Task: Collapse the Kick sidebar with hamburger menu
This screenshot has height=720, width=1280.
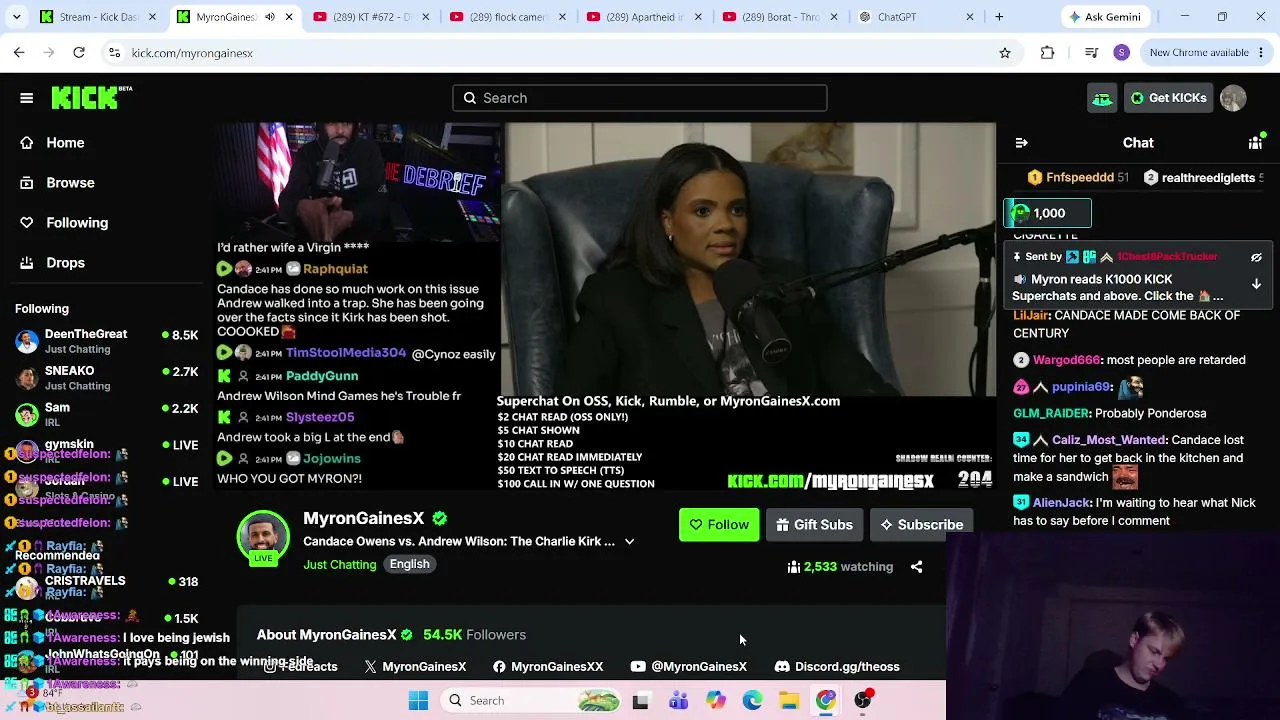Action: pos(27,98)
